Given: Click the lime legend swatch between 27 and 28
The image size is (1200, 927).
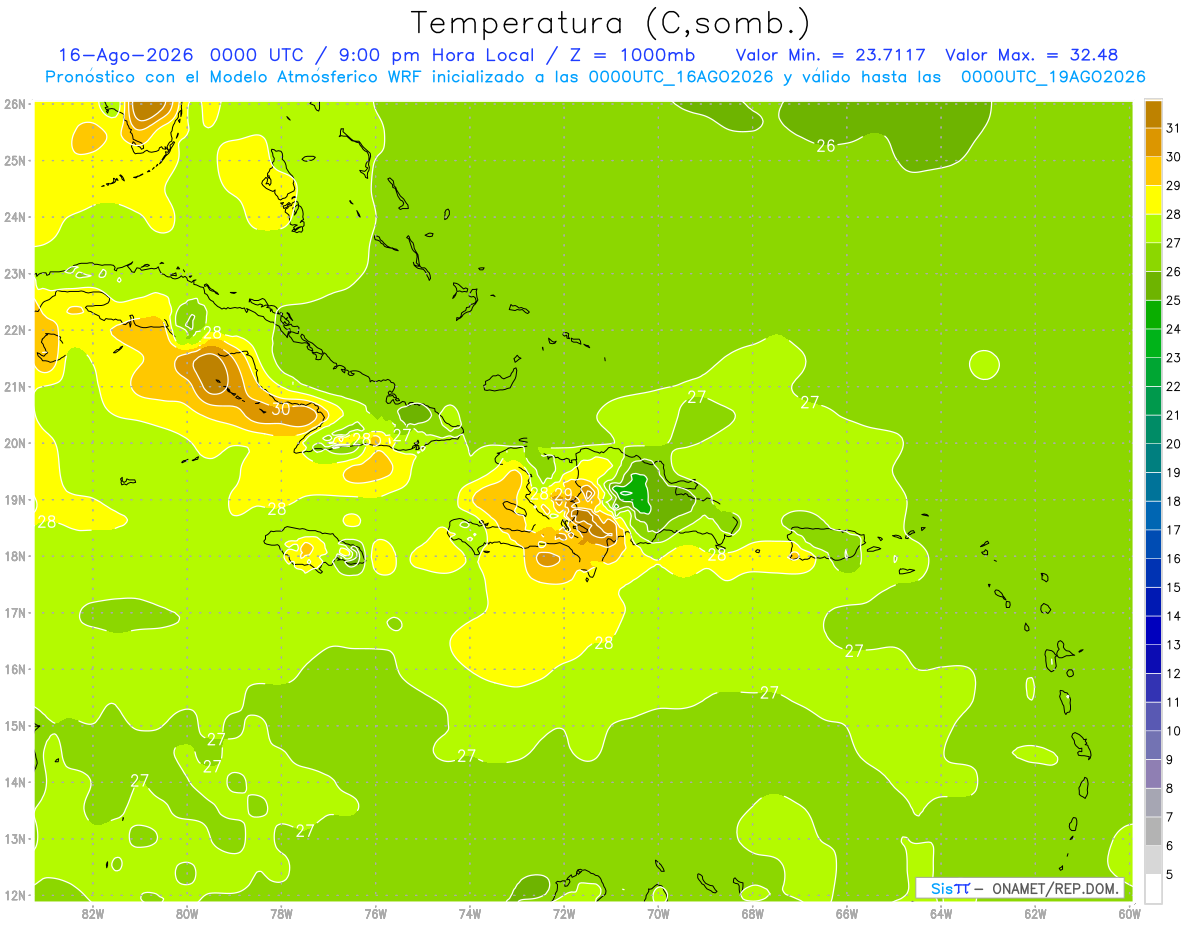Looking at the screenshot, I should (1153, 228).
